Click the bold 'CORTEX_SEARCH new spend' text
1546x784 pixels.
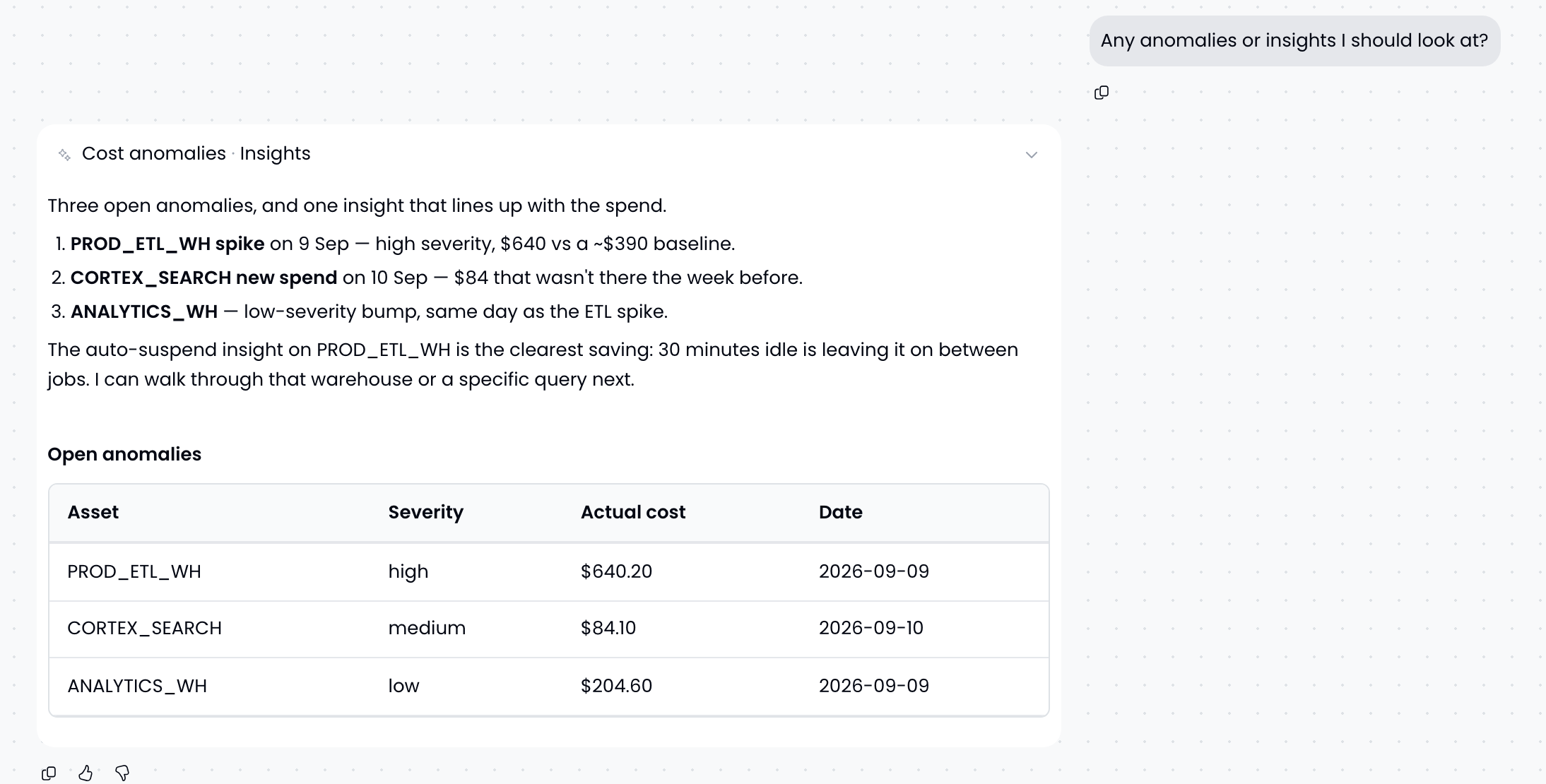point(203,278)
